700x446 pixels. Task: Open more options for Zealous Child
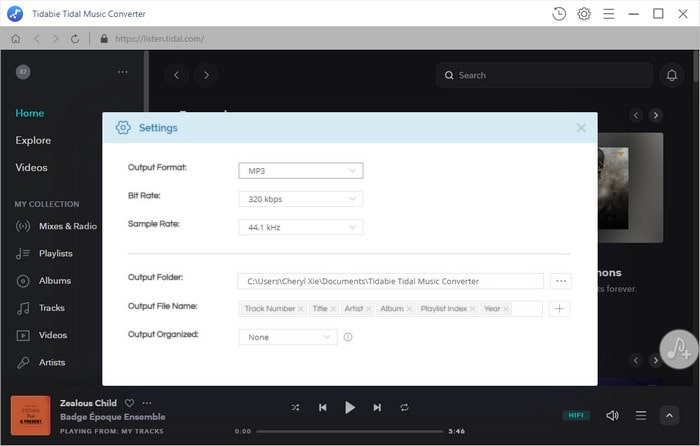click(x=147, y=403)
